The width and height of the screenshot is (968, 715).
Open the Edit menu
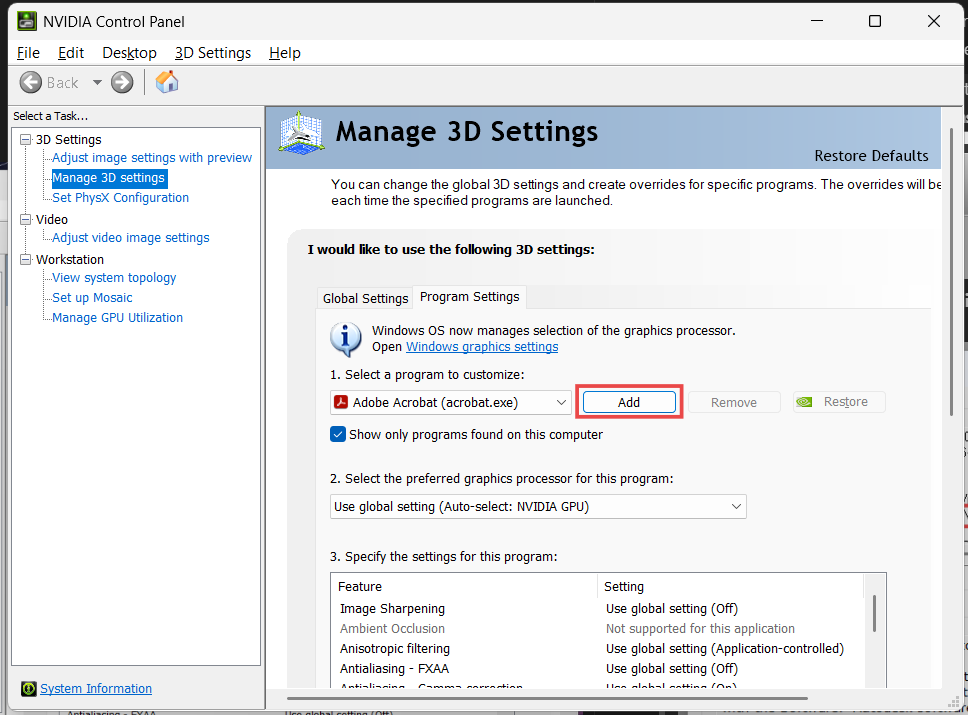[x=70, y=53]
